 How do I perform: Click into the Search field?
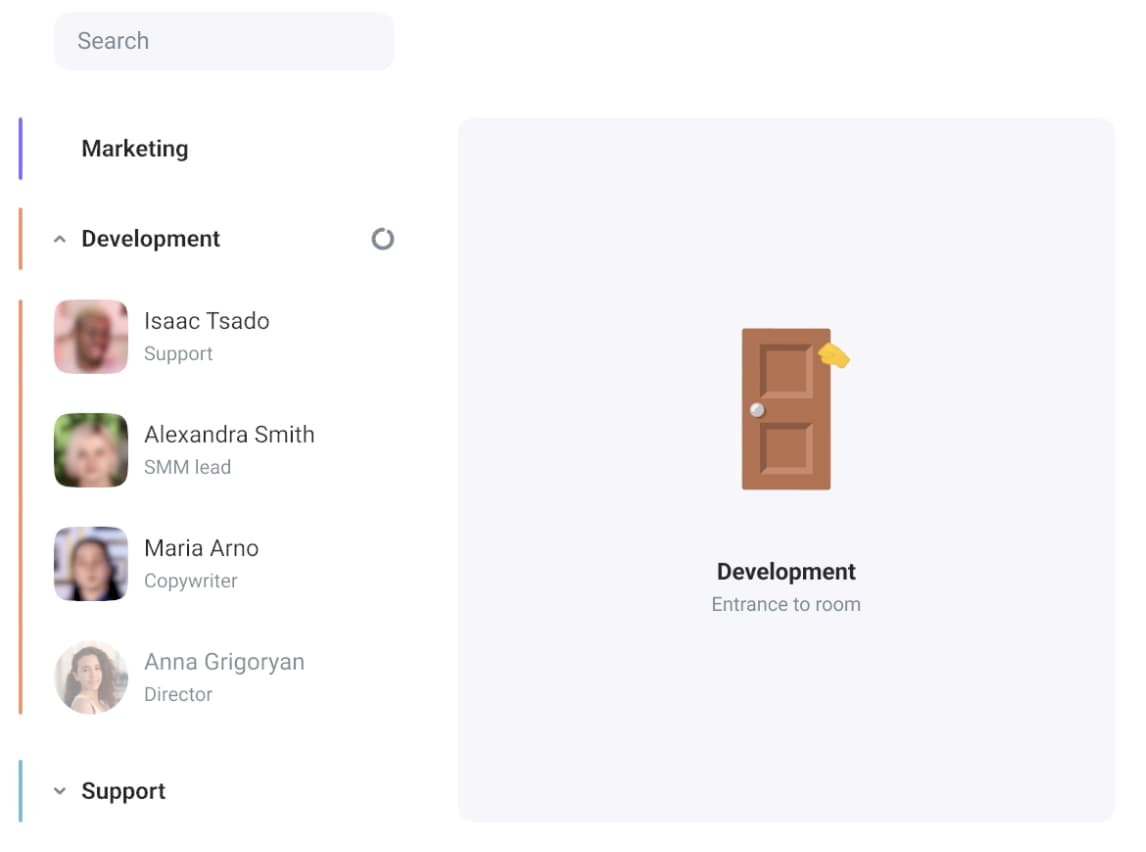pos(224,41)
